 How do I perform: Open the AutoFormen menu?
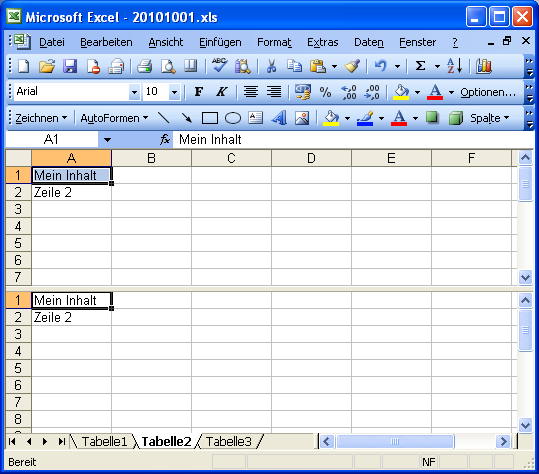pos(114,118)
